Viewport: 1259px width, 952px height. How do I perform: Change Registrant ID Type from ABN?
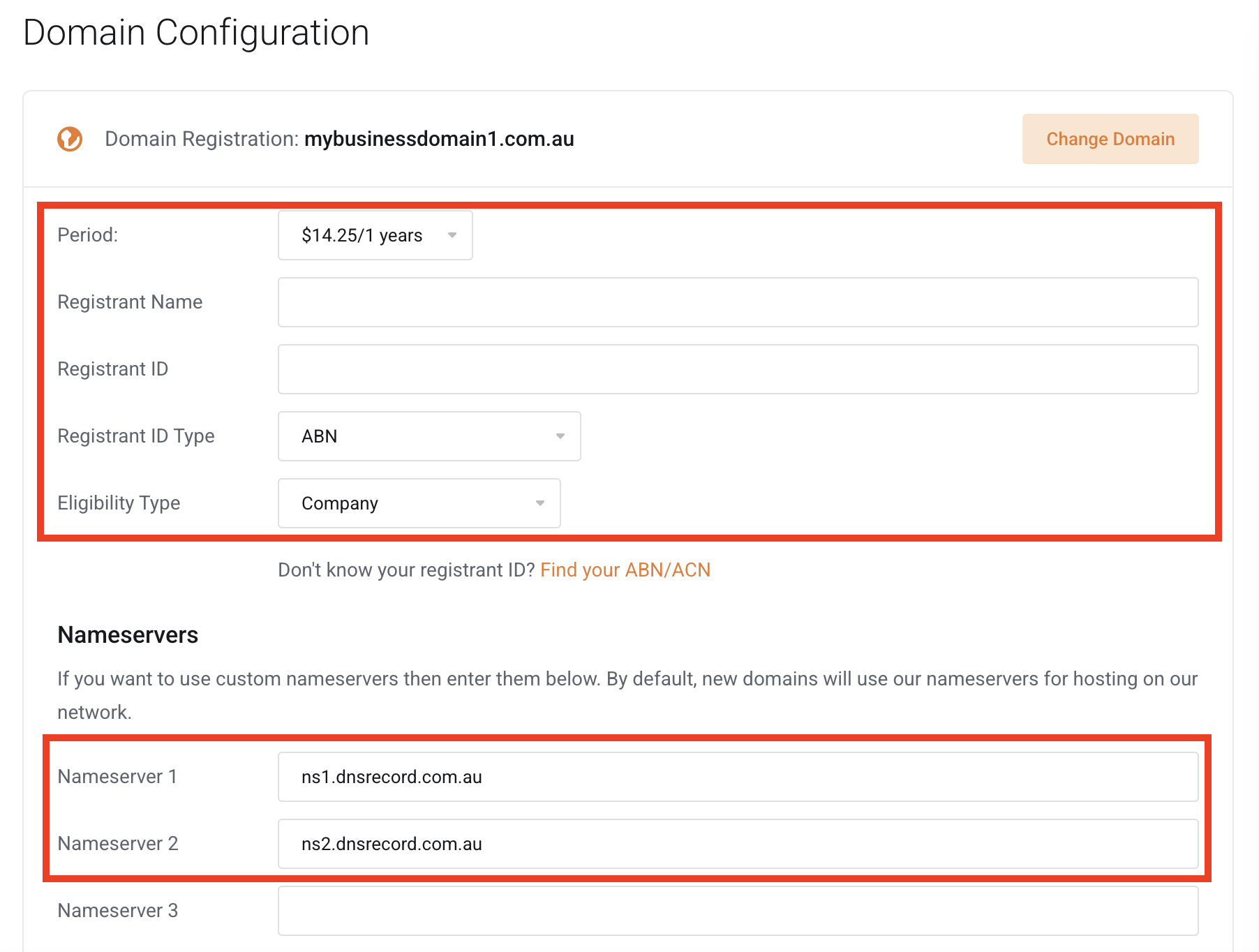click(429, 436)
